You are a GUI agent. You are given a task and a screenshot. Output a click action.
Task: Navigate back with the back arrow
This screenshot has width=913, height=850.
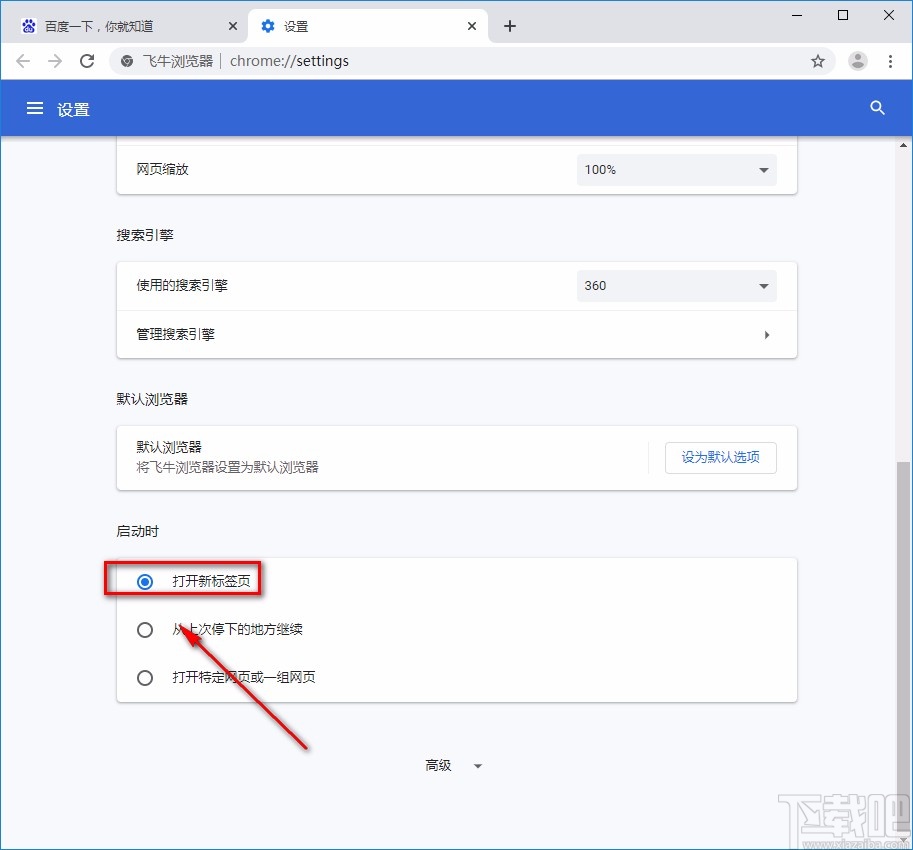23,61
